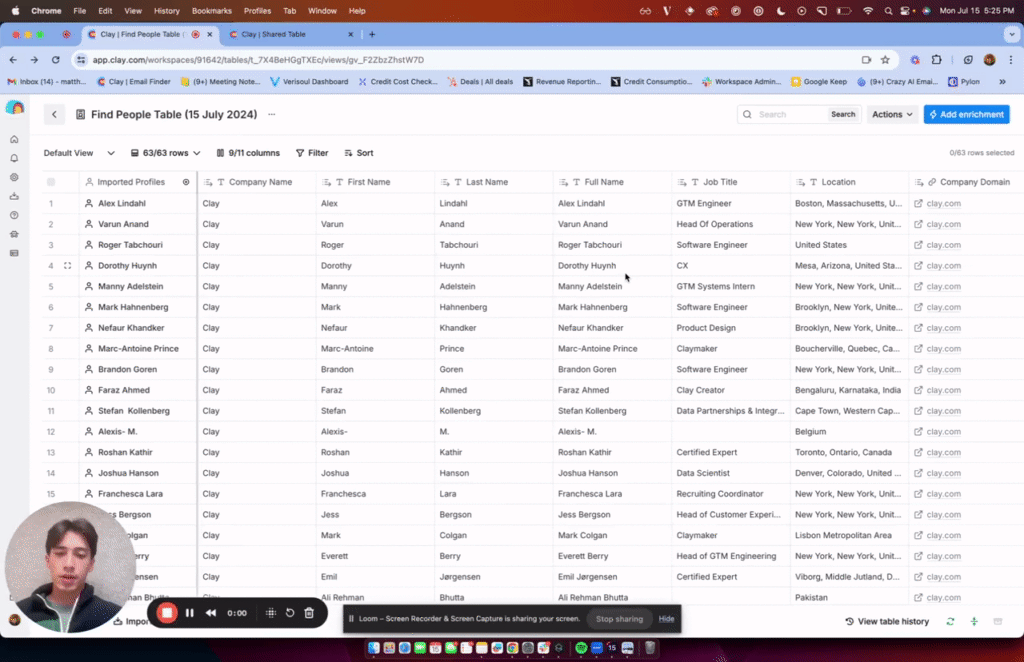1024x662 pixels.
Task: Open the Bookmarks menu in macOS menu bar
Action: coord(211,10)
